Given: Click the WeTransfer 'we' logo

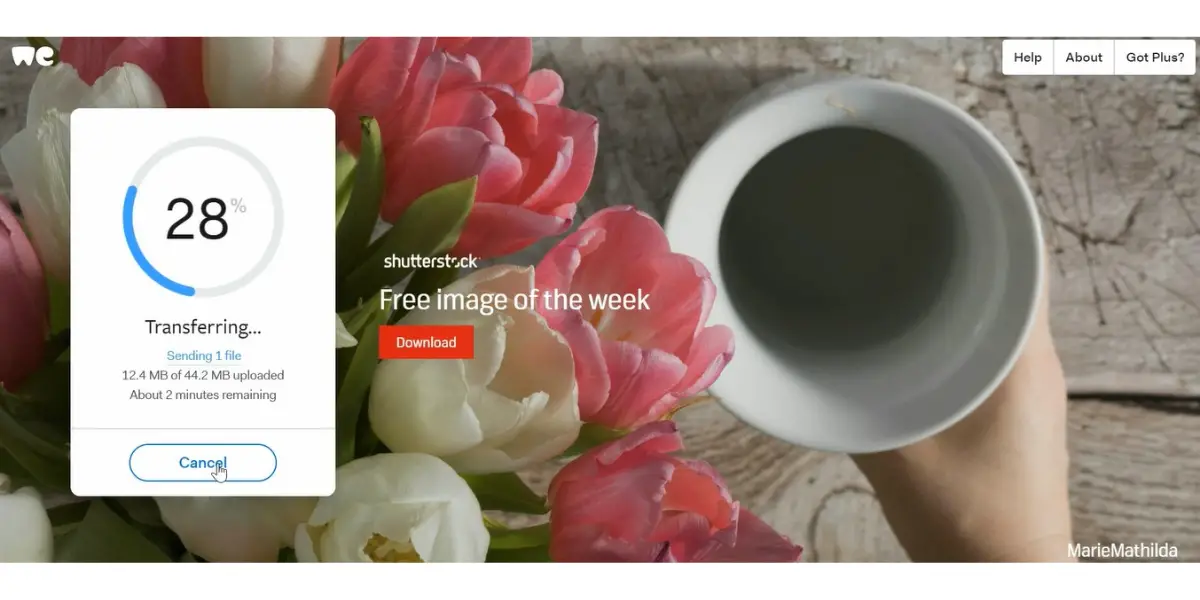Looking at the screenshot, I should click(x=33, y=55).
